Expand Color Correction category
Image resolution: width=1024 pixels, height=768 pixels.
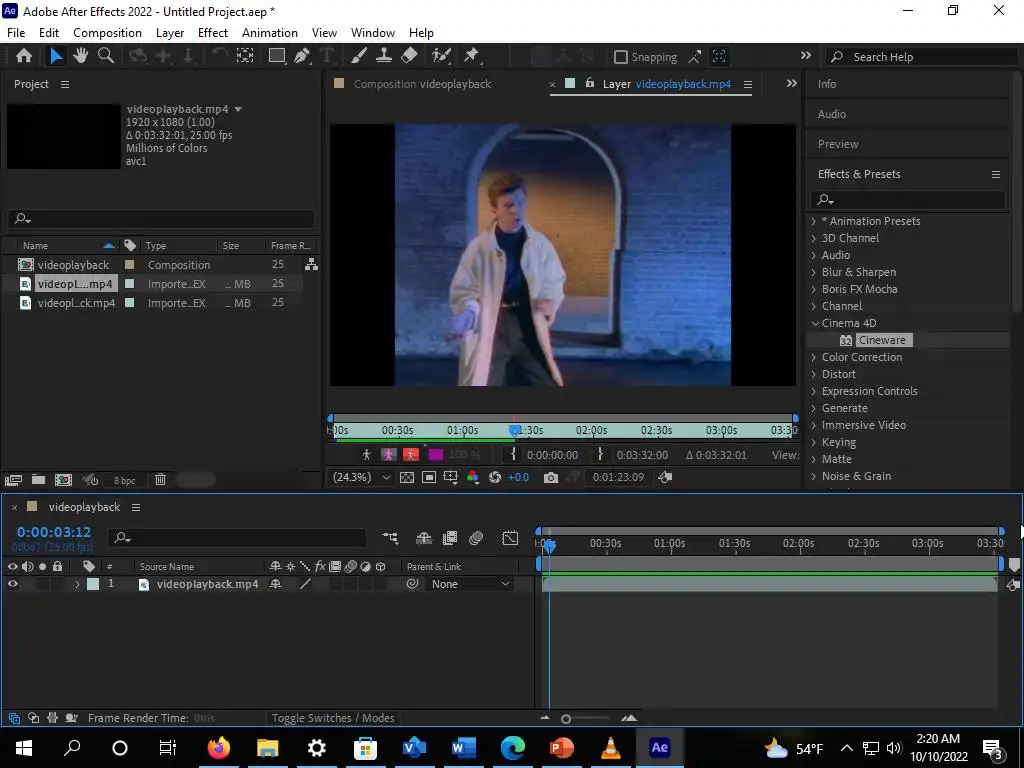pyautogui.click(x=814, y=357)
